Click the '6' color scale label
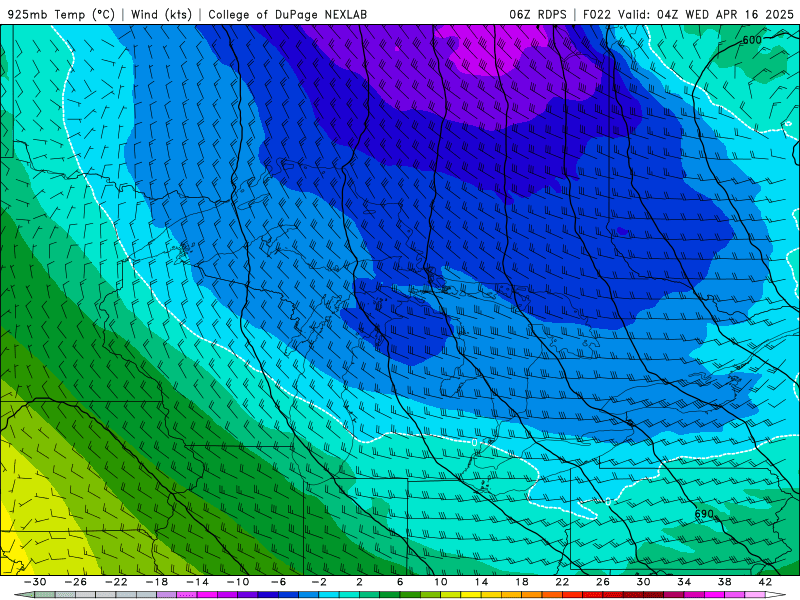This screenshot has height=600, width=800. coord(400,582)
